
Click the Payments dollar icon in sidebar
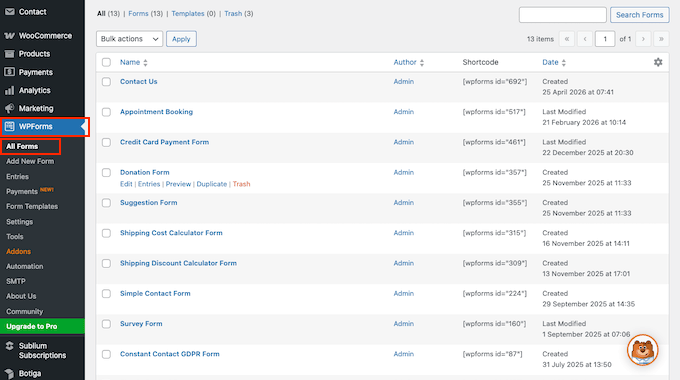(x=10, y=72)
